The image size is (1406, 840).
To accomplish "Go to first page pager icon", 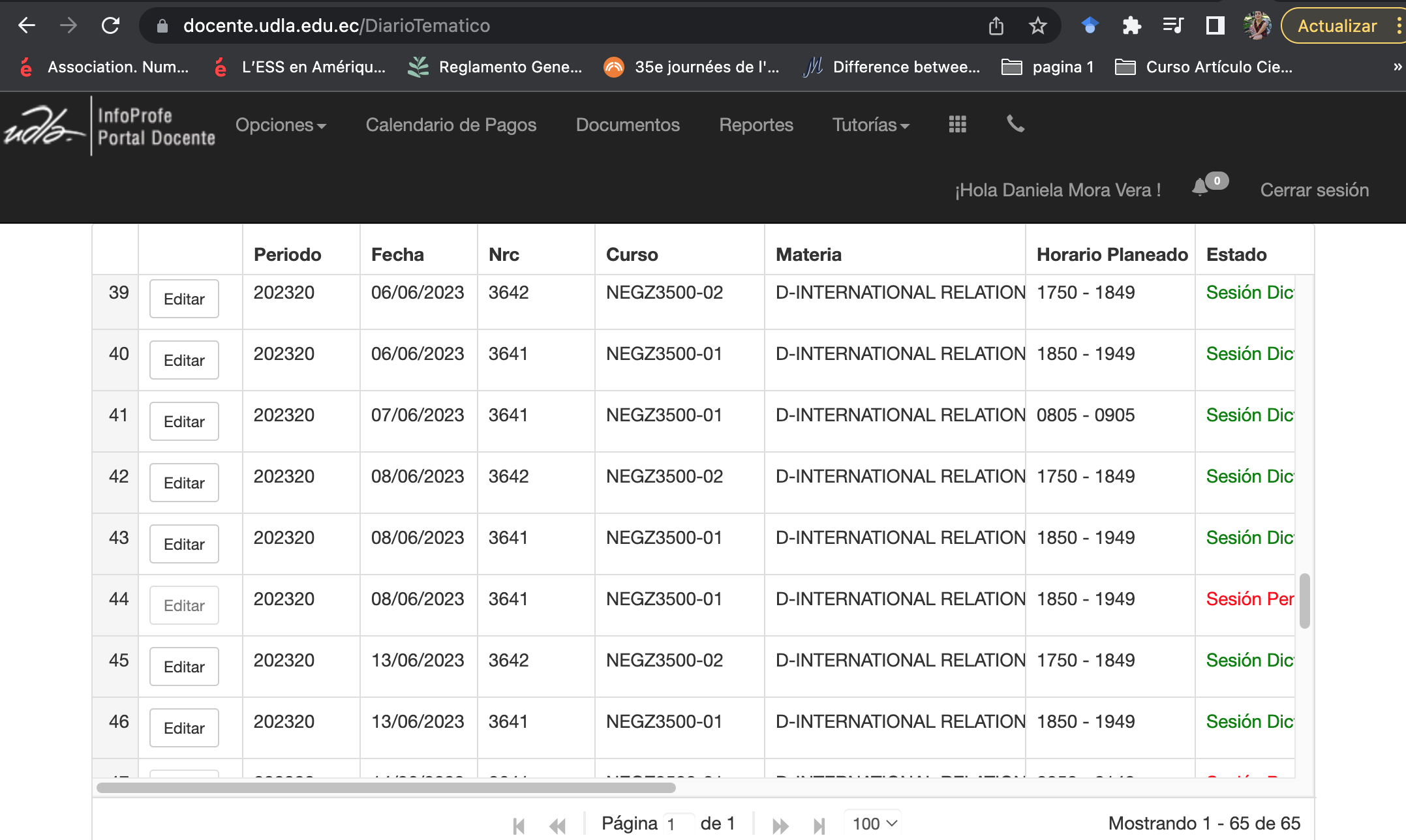I will [x=519, y=825].
